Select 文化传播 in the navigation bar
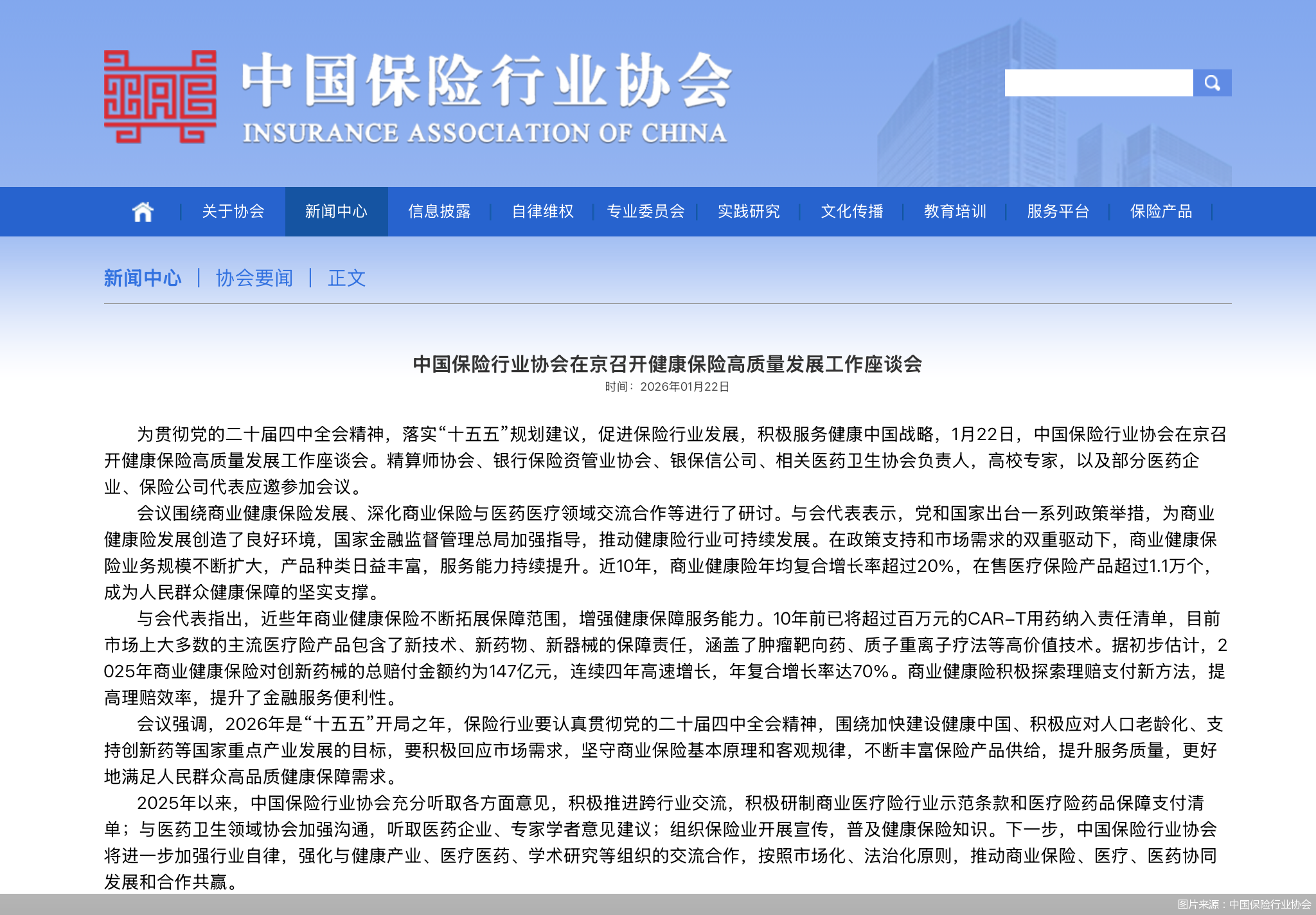Screen dimensions: 1316x915 851,212
